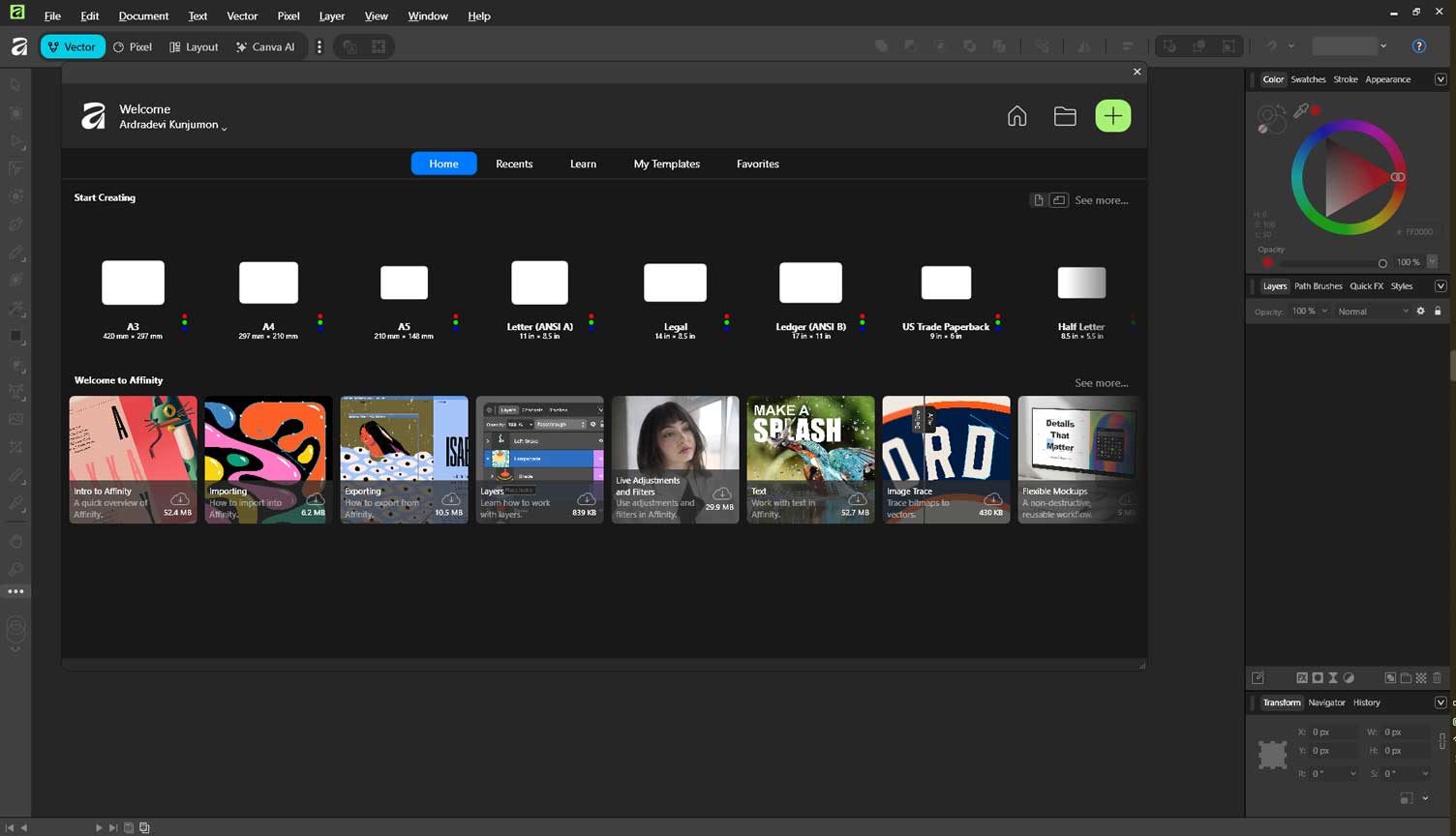Open the Favorites tab

[758, 164]
